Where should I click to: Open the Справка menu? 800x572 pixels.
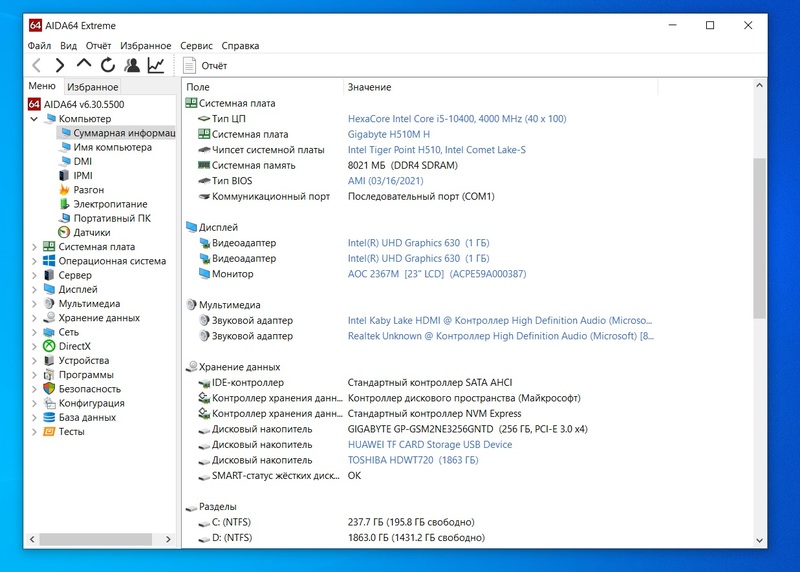[240, 45]
